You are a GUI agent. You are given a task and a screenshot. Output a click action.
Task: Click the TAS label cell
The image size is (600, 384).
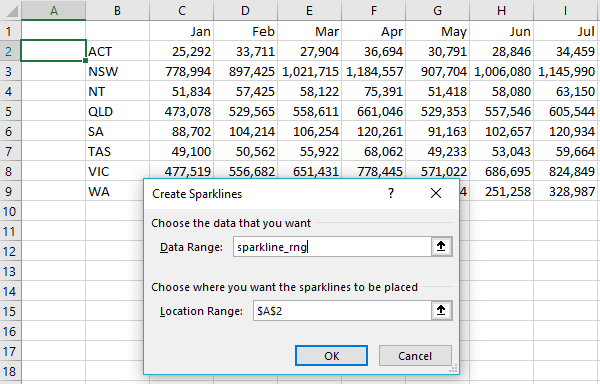(117, 151)
